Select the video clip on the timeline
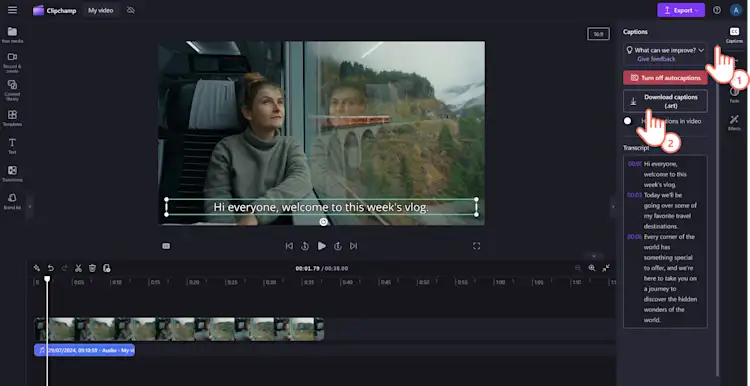Image resolution: width=750 pixels, height=386 pixels. point(179,329)
